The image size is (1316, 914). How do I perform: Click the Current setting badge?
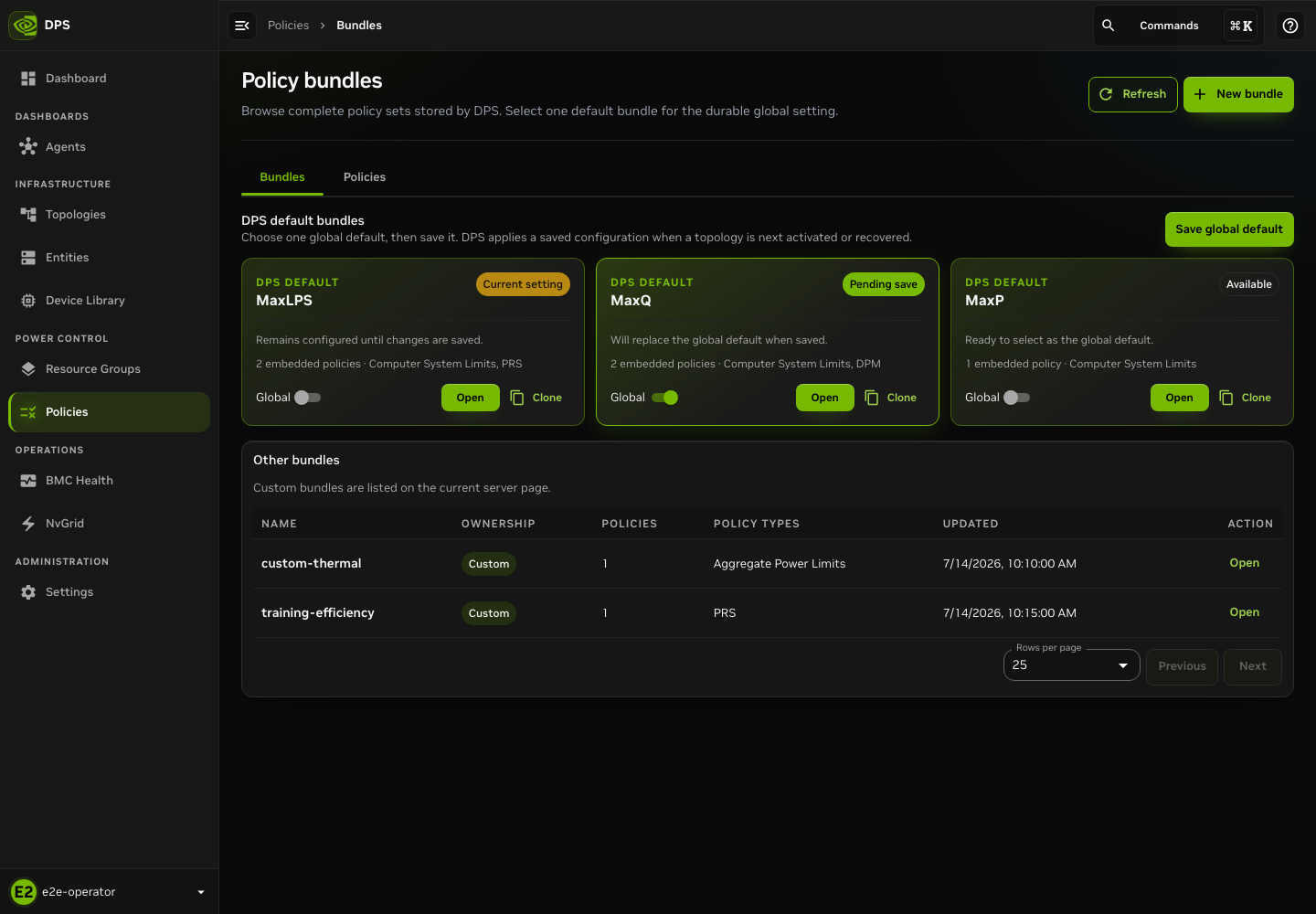(x=523, y=284)
